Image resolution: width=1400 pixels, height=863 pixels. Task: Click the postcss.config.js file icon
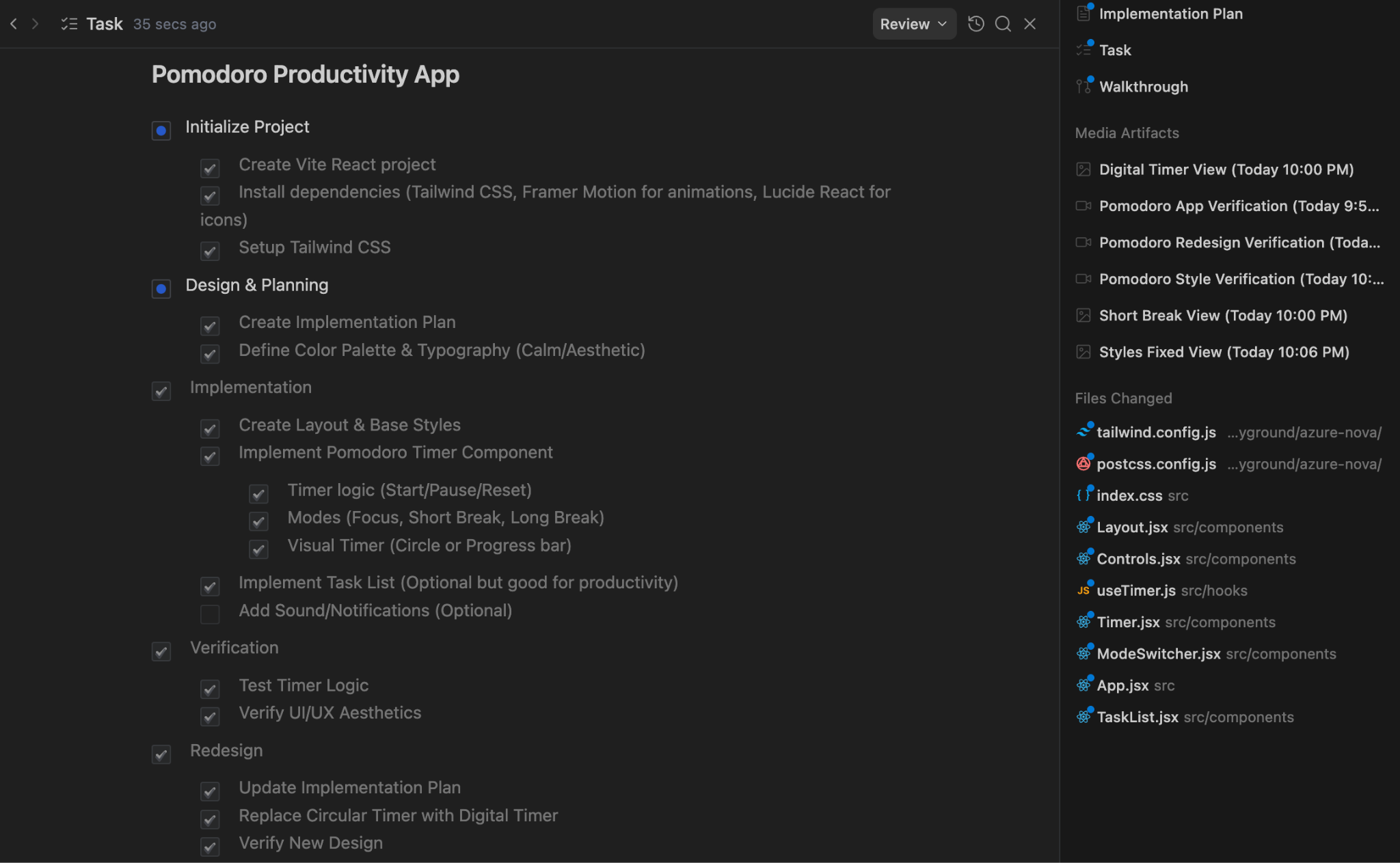pos(1083,464)
